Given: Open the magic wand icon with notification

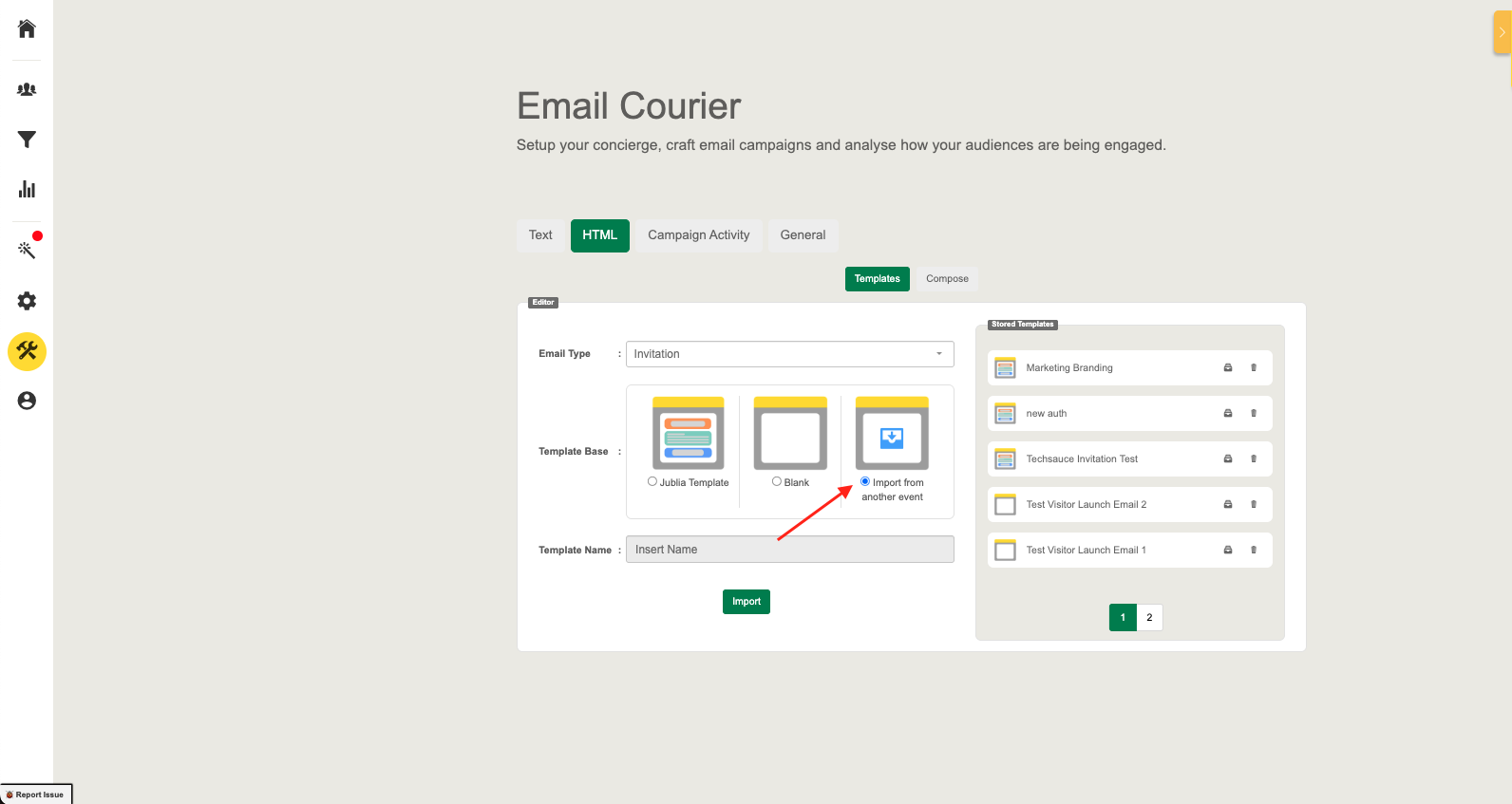Looking at the screenshot, I should coord(27,250).
